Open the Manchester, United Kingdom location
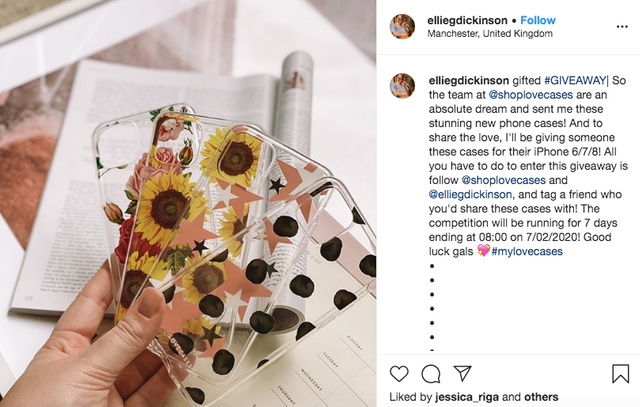640x407 pixels. [x=490, y=34]
